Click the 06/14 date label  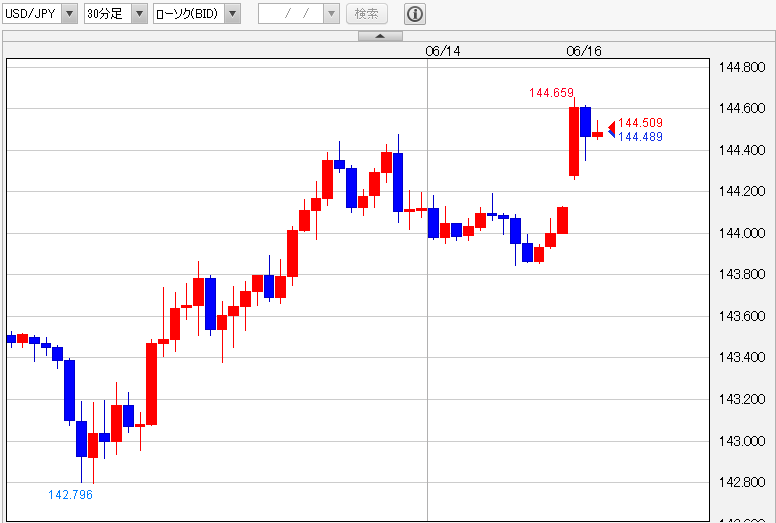click(443, 51)
